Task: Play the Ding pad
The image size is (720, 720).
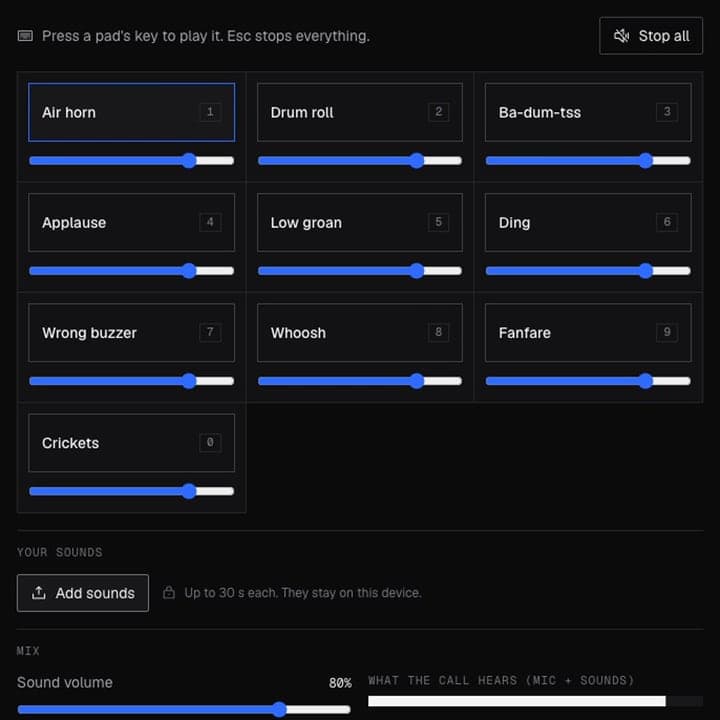Action: (x=588, y=222)
